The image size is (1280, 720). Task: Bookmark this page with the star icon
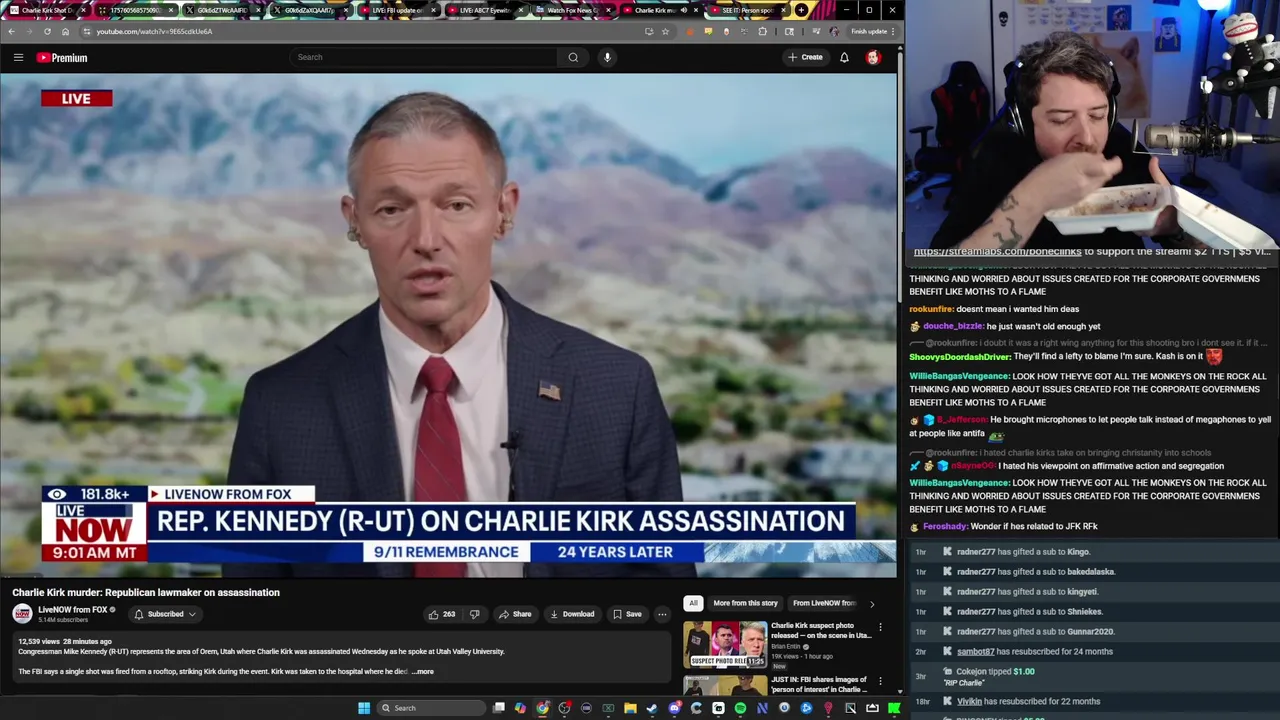(x=665, y=31)
